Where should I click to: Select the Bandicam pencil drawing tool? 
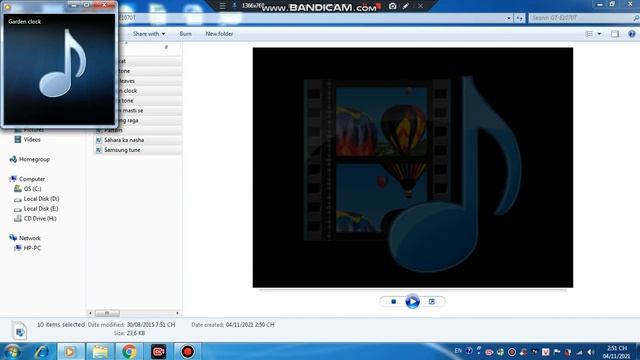tap(406, 6)
